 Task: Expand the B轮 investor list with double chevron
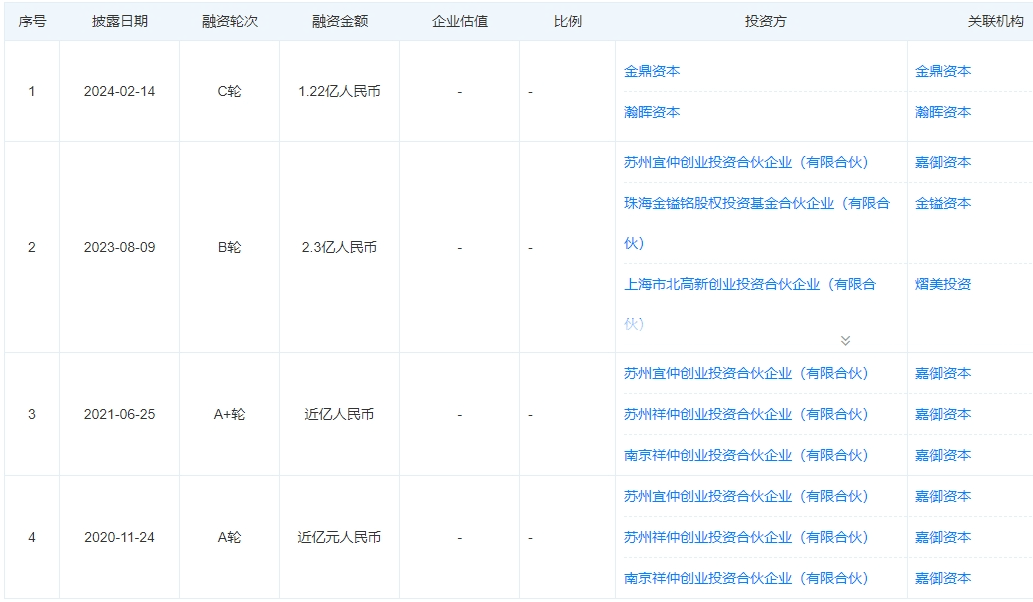pos(845,340)
